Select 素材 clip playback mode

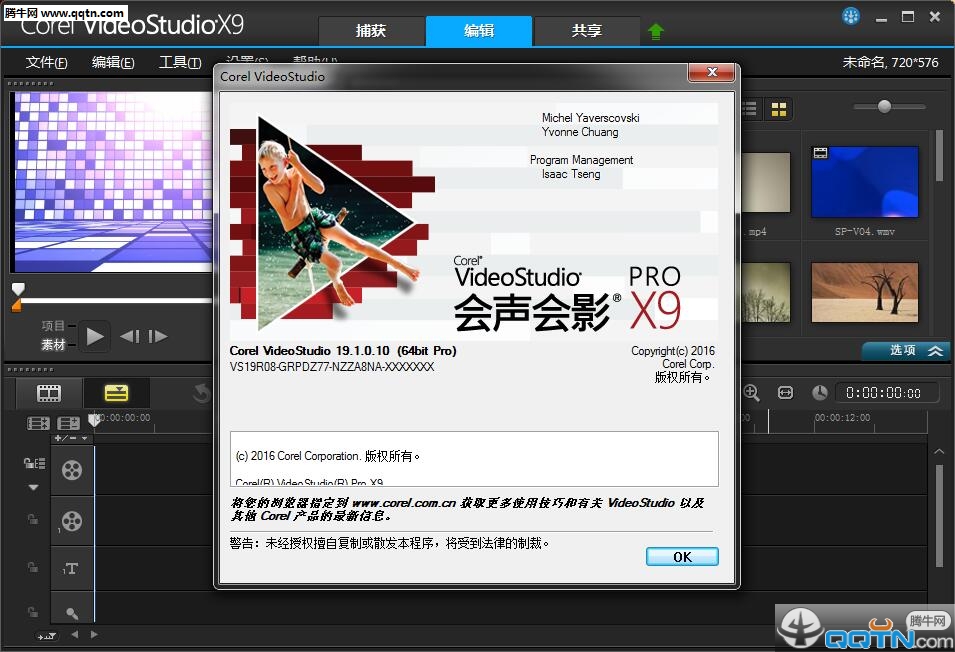(53, 345)
